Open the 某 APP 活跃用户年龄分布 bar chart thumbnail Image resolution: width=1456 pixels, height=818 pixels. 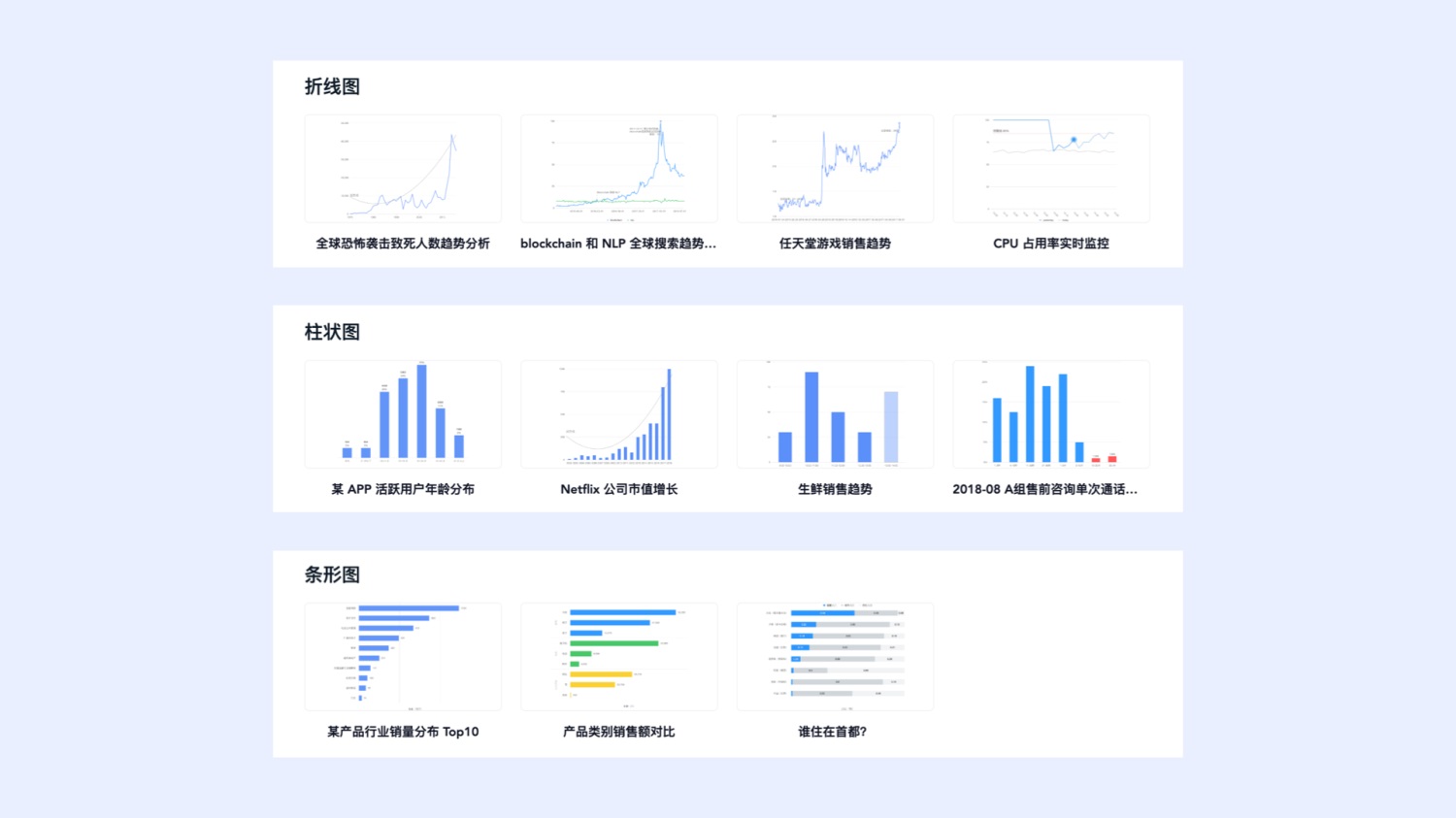[403, 414]
